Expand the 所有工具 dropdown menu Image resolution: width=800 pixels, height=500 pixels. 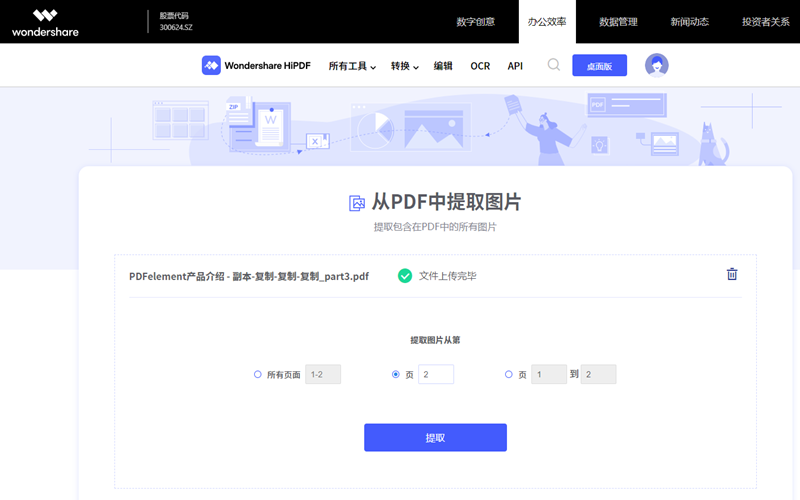click(352, 66)
